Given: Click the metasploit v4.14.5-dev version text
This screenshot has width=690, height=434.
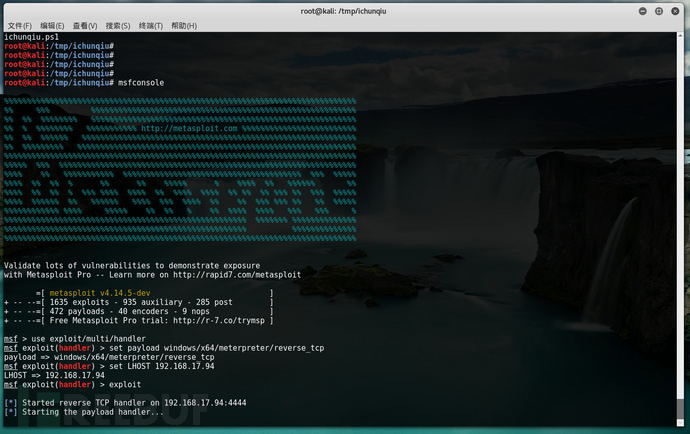Looking at the screenshot, I should coord(100,293).
